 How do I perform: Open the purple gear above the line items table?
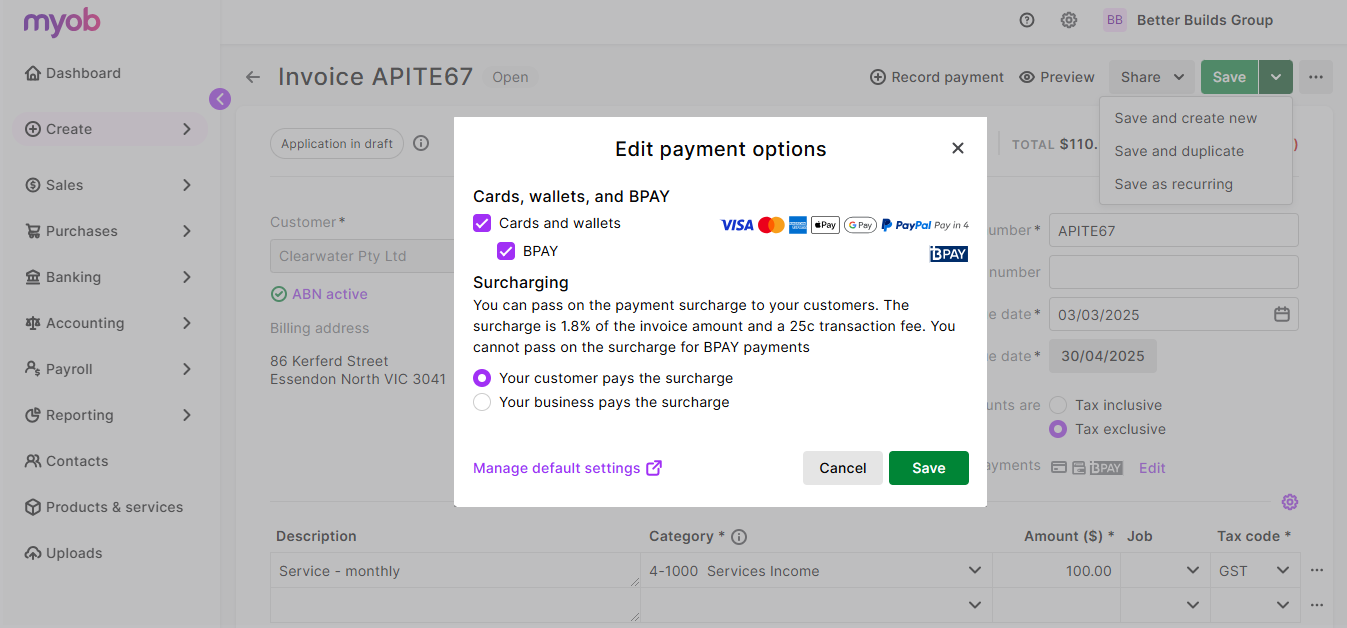1290,501
